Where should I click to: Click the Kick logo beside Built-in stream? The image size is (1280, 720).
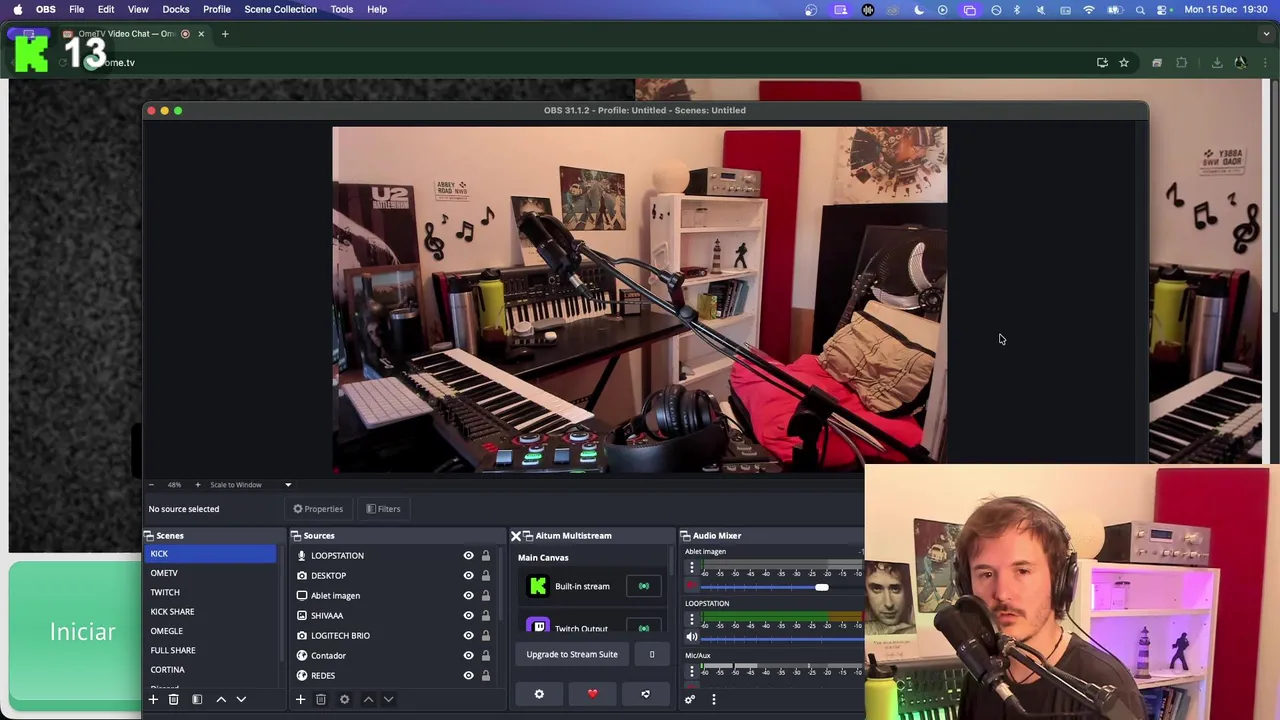(x=538, y=586)
